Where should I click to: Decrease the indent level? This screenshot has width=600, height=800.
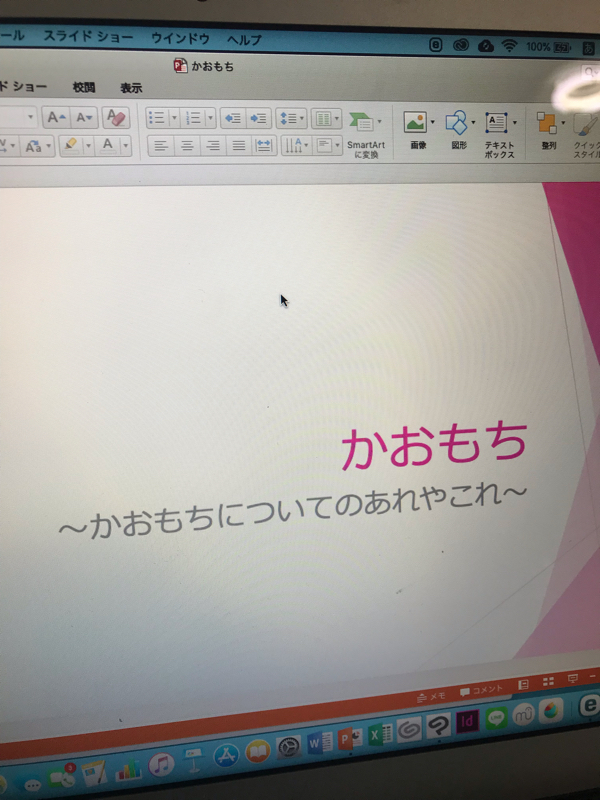[x=233, y=118]
